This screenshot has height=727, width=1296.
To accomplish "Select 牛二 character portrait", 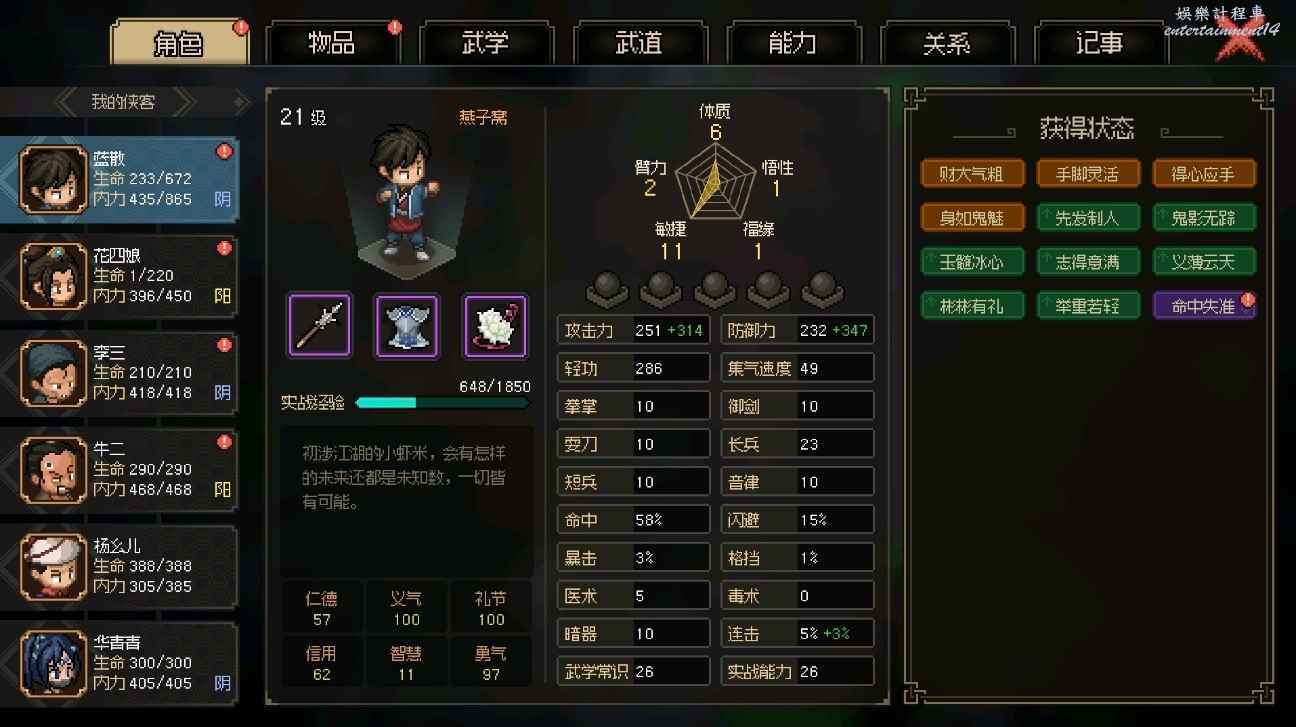I will point(54,469).
